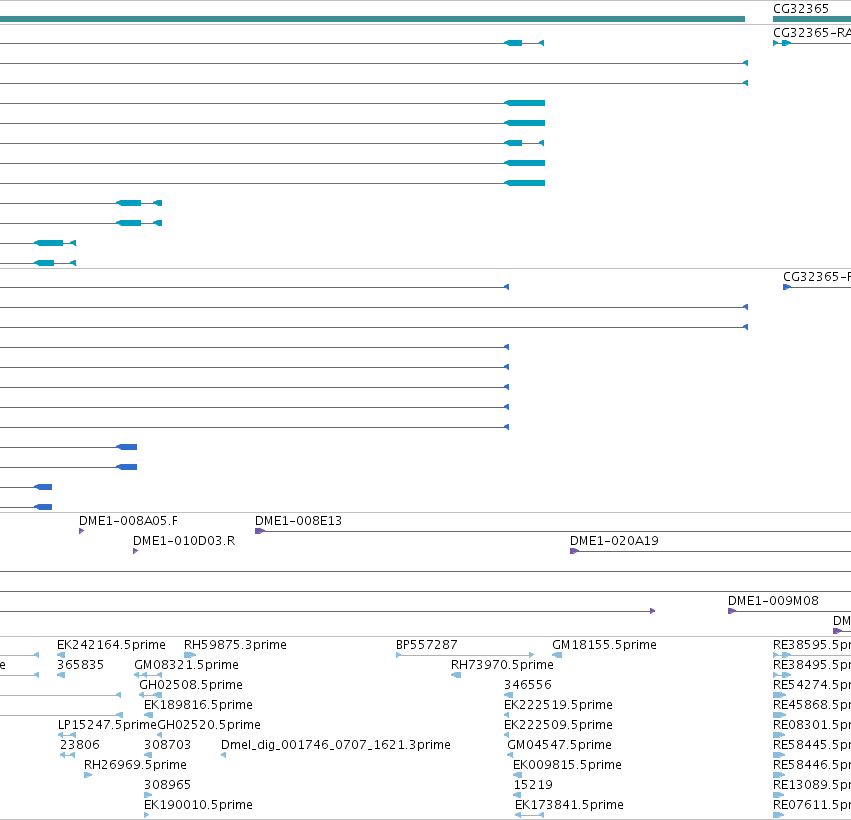Click the DME1-020A19 label

(x=614, y=541)
